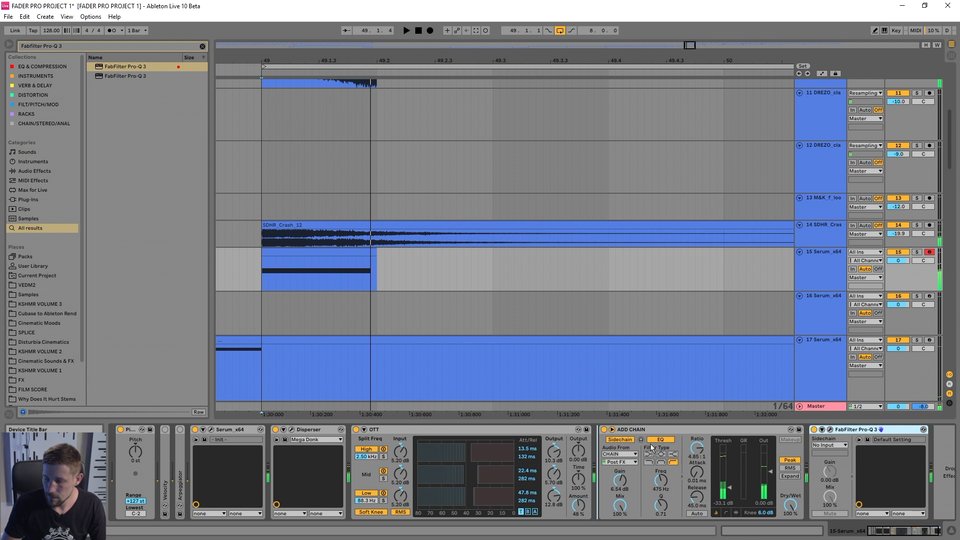The image size is (960, 540).
Task: Click the Set locator button
Action: (803, 66)
